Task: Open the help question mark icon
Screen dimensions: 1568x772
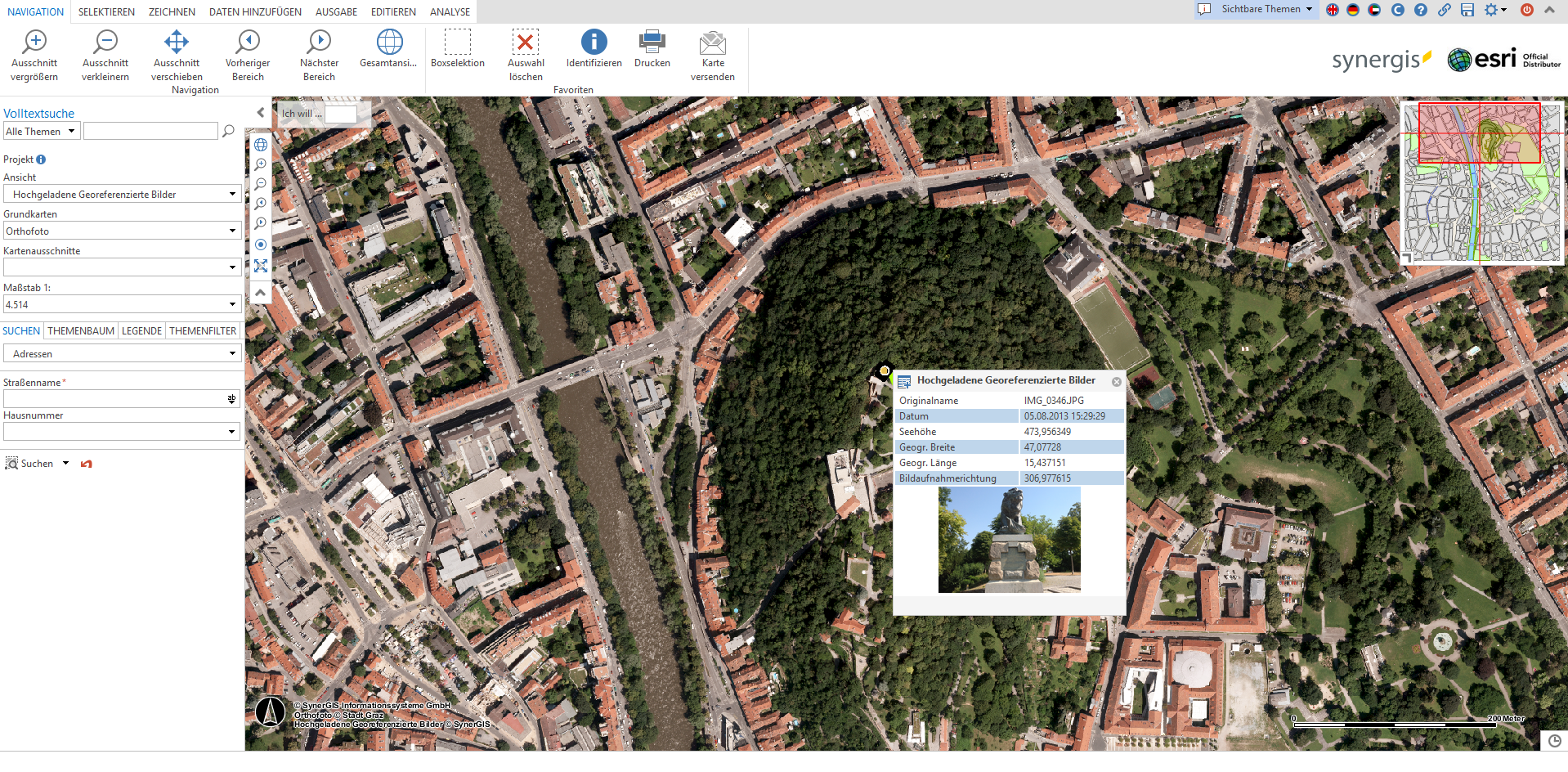Action: click(x=1422, y=11)
